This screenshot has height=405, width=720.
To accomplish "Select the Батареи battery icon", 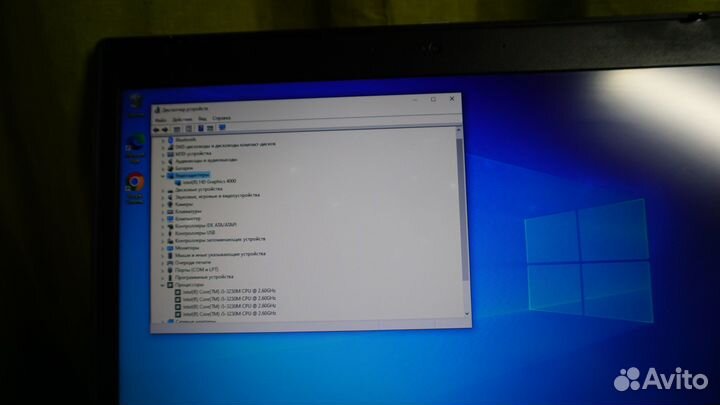I will pyautogui.click(x=170, y=169).
